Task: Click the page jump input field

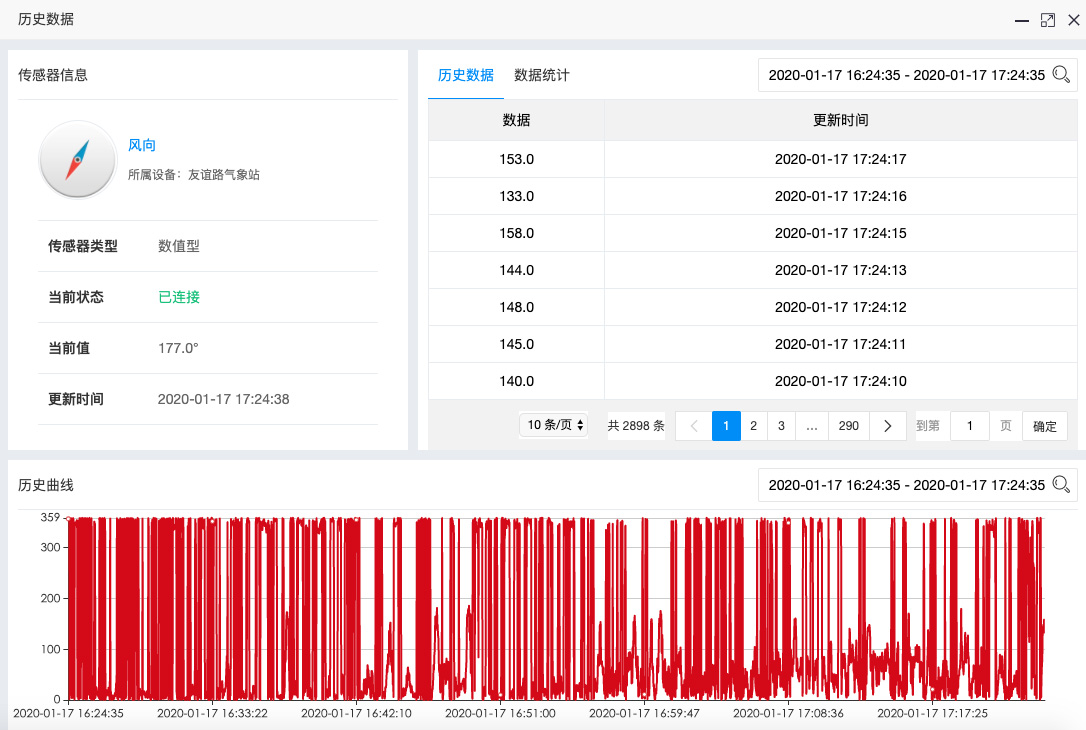Action: (x=969, y=425)
